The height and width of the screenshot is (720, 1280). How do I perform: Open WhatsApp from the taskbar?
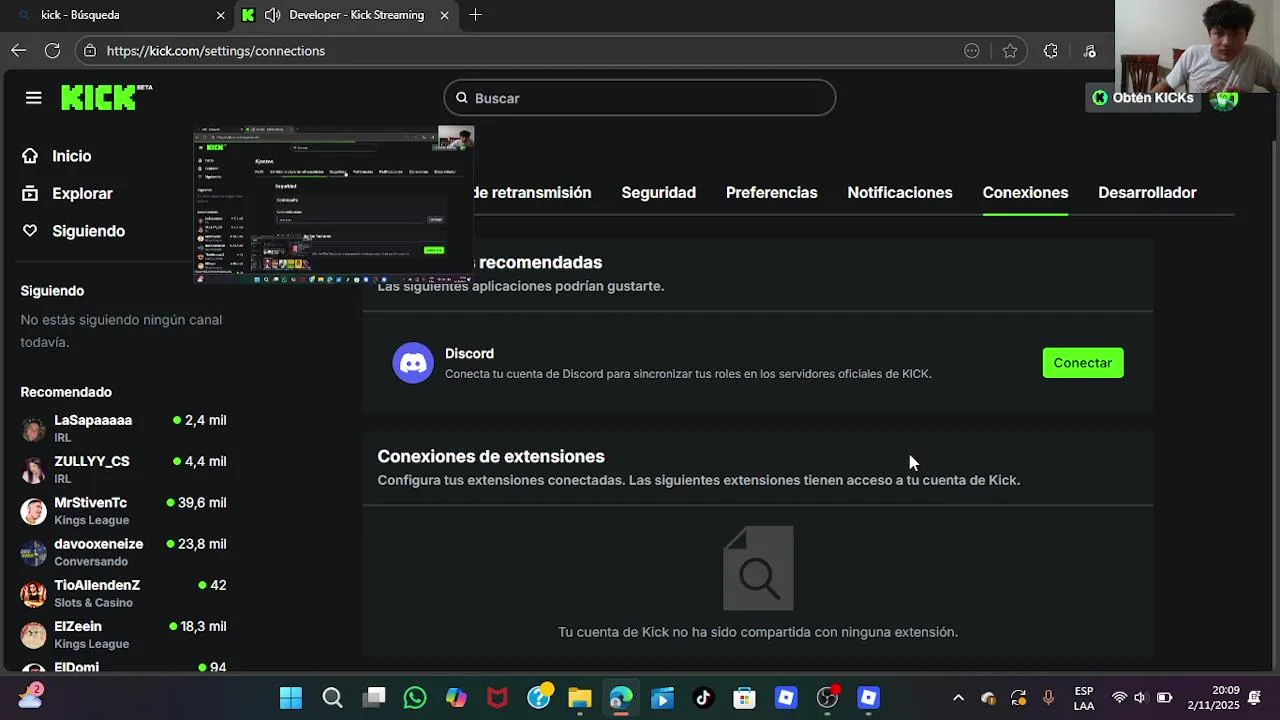tap(415, 698)
